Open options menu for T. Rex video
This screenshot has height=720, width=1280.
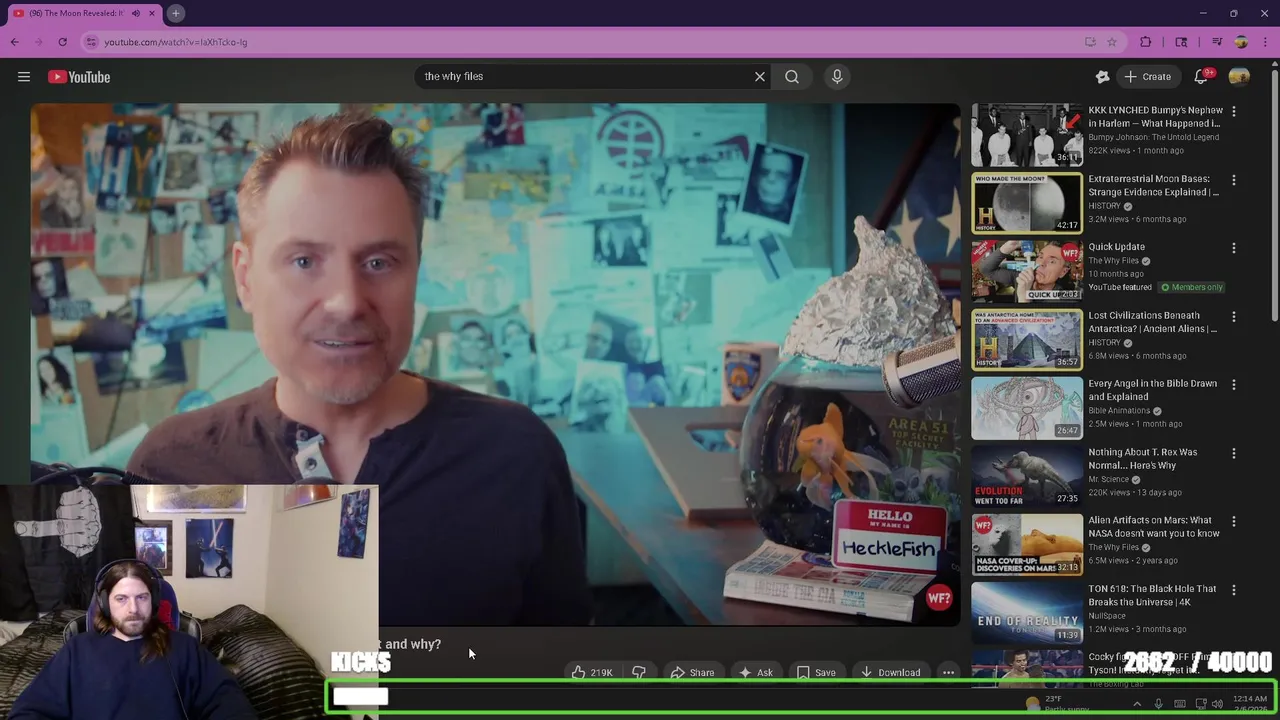[1234, 453]
